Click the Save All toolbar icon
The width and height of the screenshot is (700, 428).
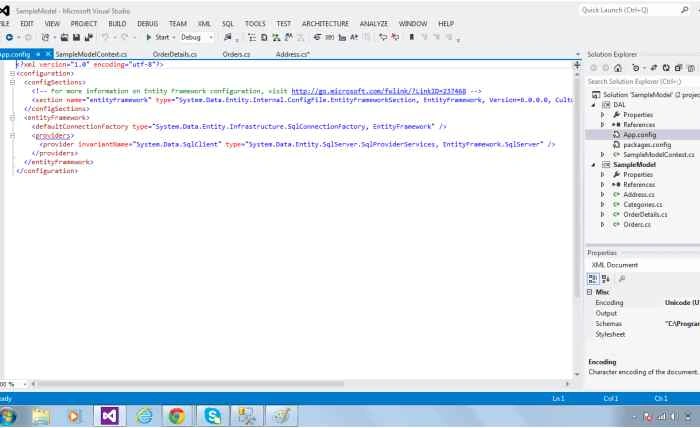(x=88, y=37)
